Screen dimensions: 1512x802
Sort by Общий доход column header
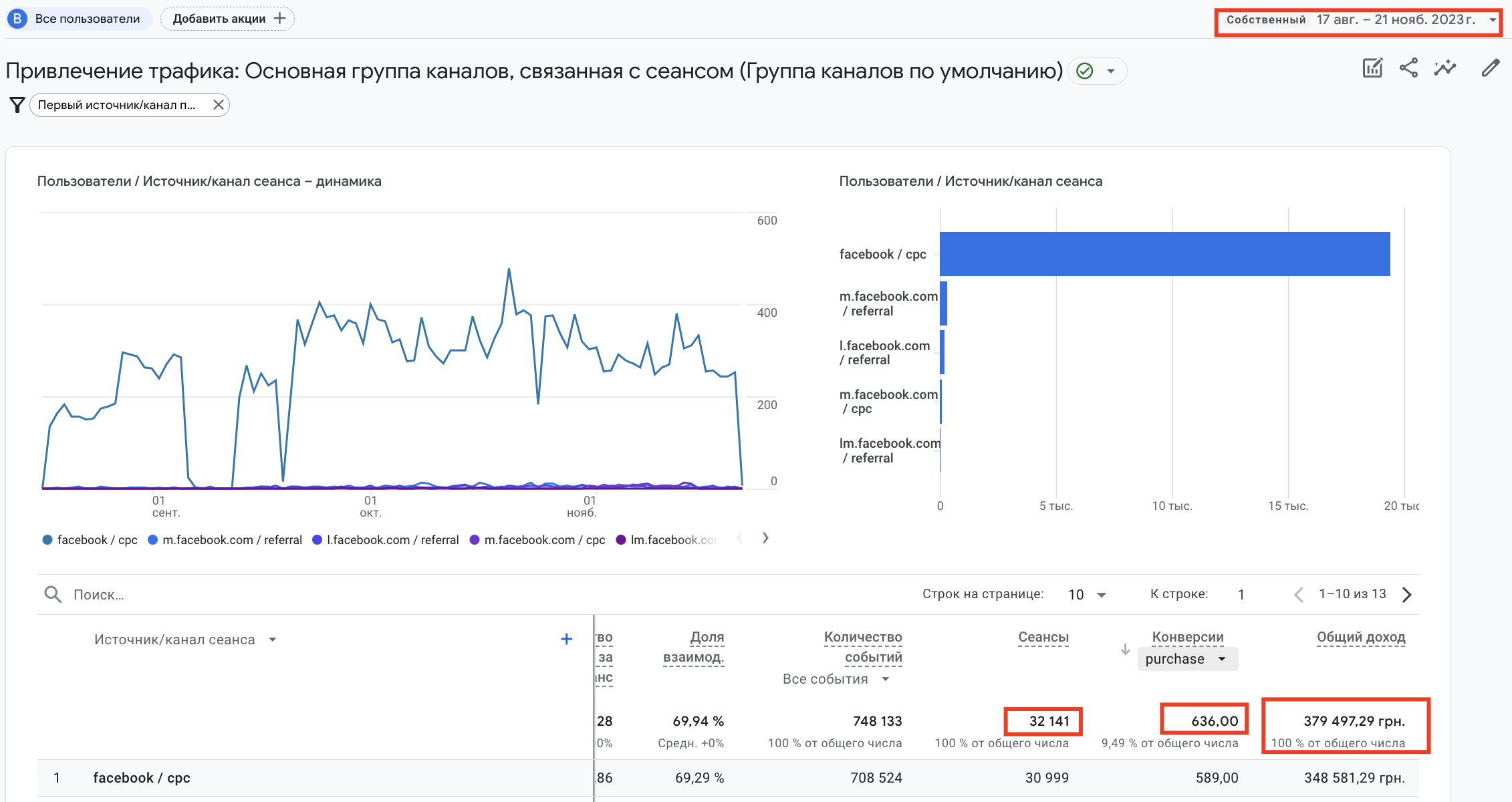[1361, 637]
